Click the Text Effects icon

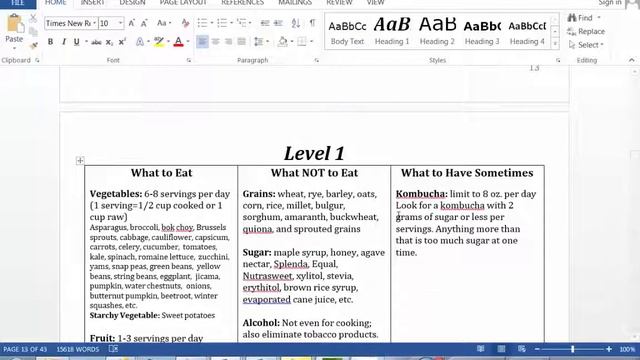pyautogui.click(x=140, y=42)
